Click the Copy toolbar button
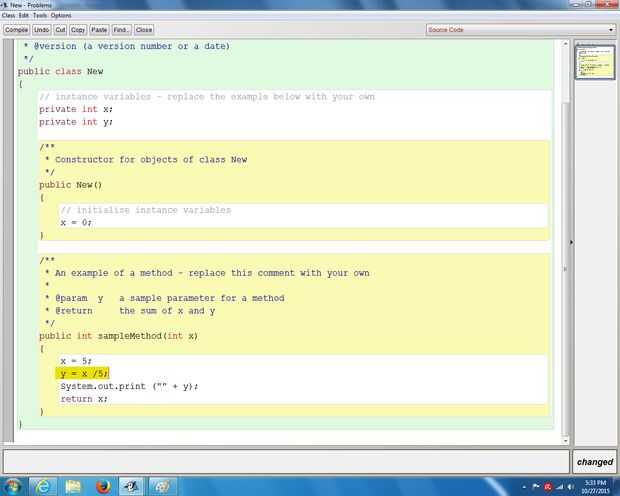620x496 pixels. (x=78, y=30)
